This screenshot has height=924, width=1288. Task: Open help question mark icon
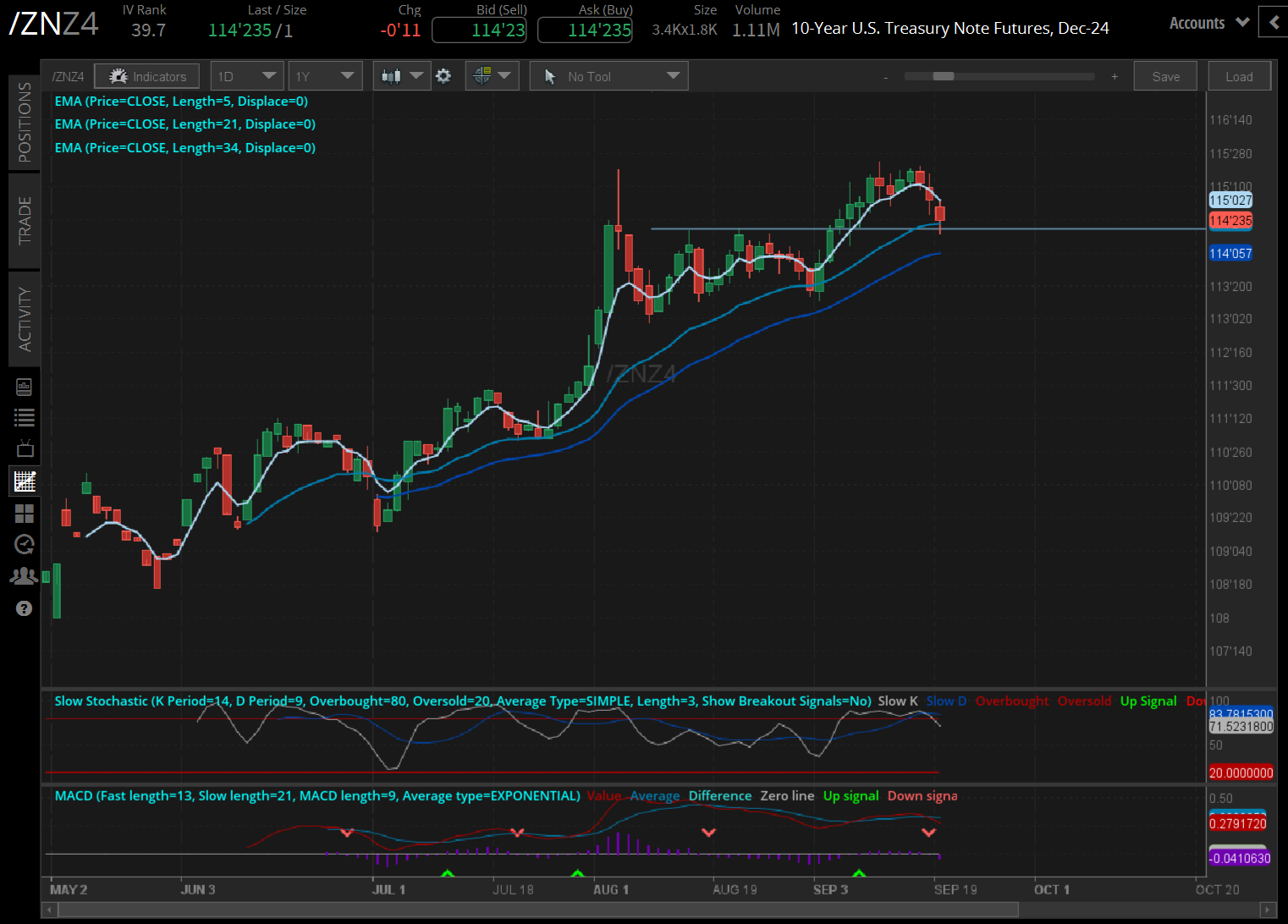(24, 608)
